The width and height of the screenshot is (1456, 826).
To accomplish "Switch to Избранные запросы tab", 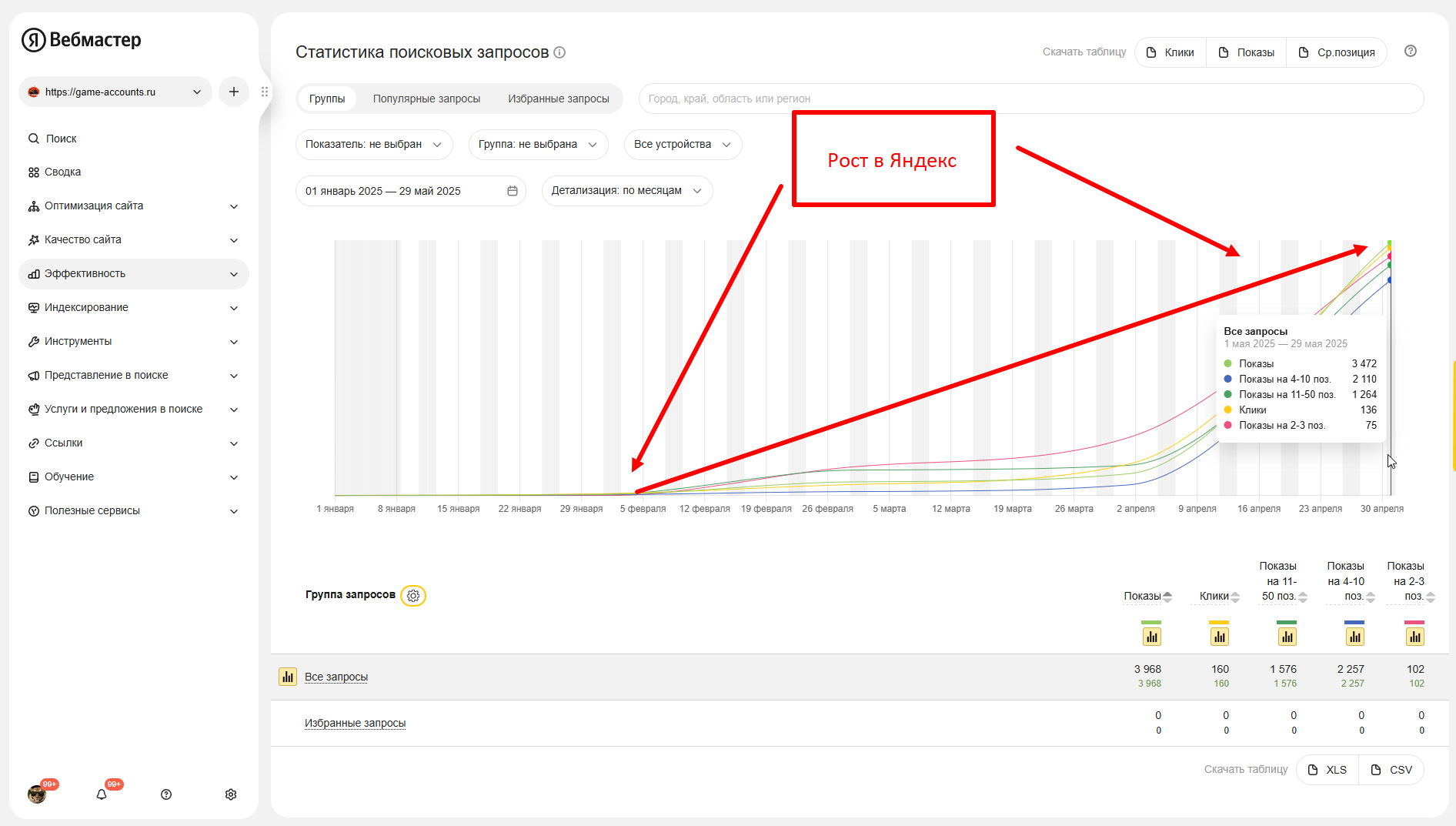I will tap(558, 99).
